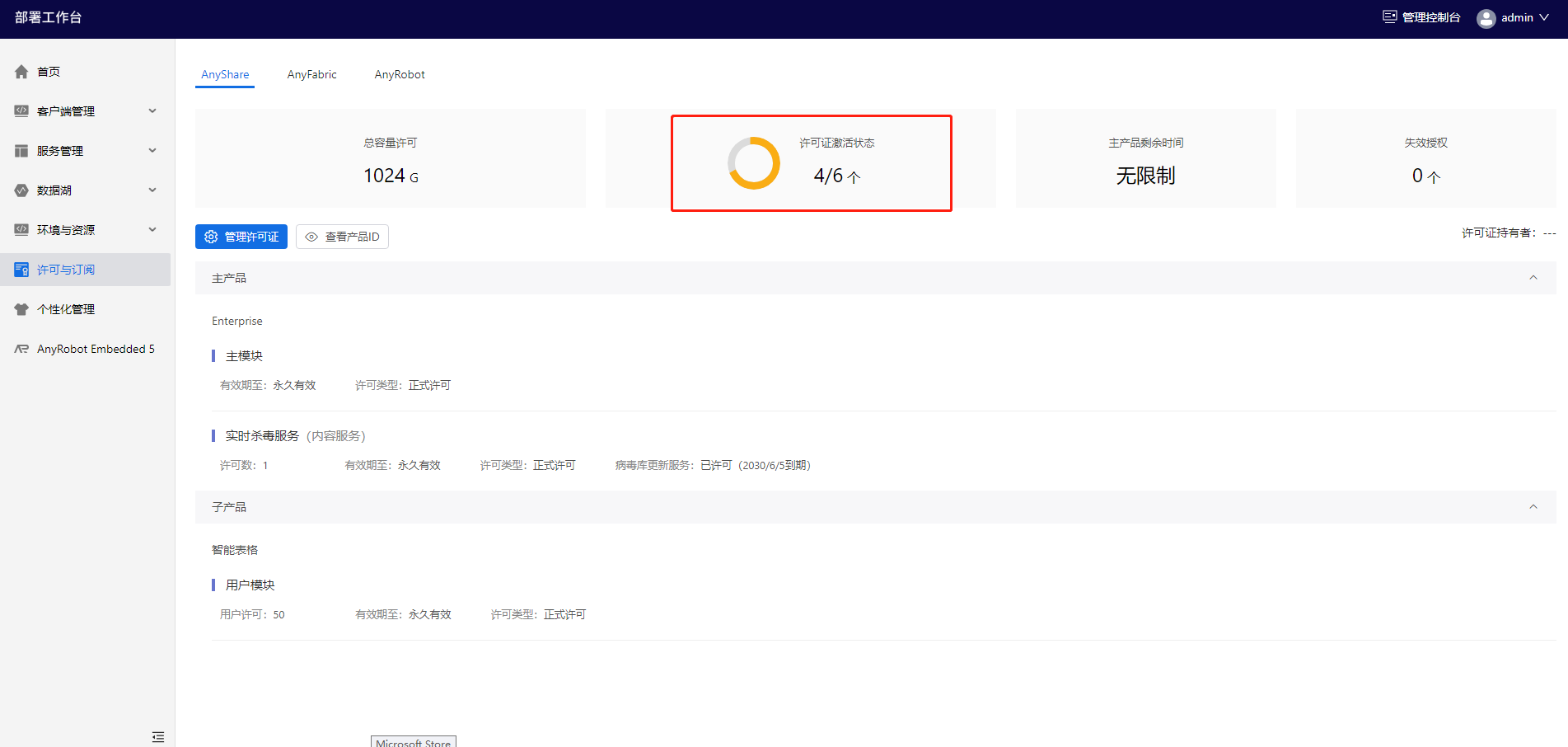
Task: Click the gear icon in 管理许可证 button
Action: 211,237
